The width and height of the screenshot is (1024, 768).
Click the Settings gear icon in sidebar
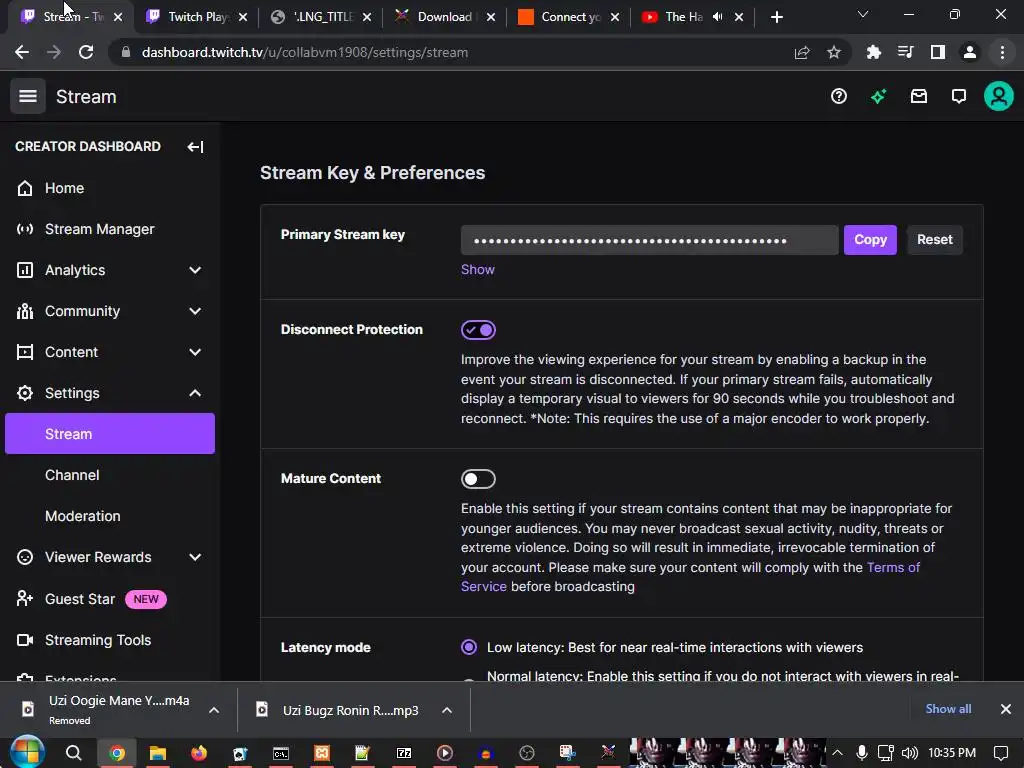click(x=25, y=393)
